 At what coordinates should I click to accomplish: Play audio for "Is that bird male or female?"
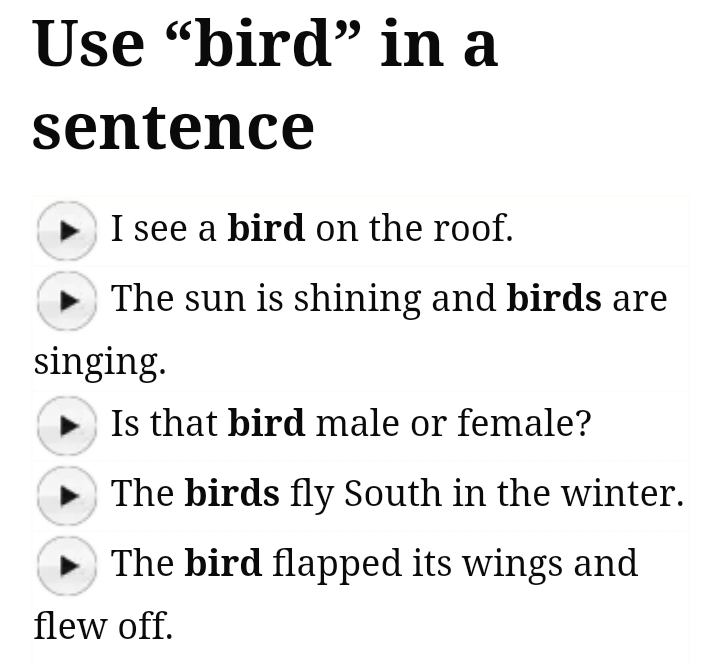pos(67,425)
